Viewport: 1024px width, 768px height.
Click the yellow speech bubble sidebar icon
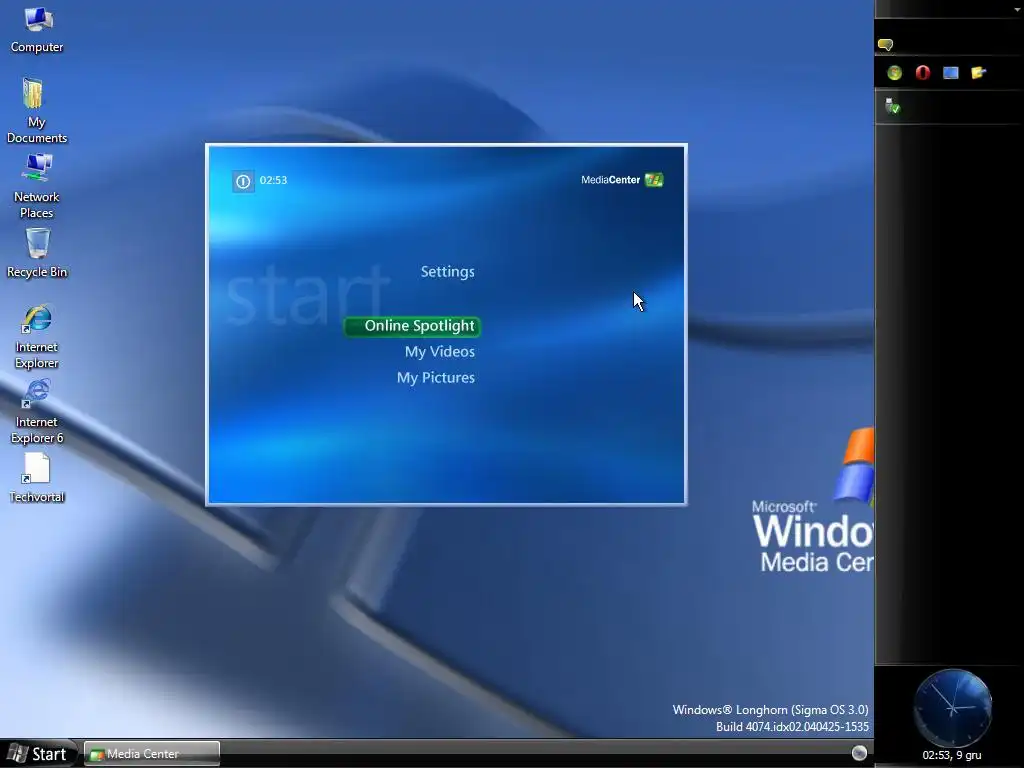886,44
